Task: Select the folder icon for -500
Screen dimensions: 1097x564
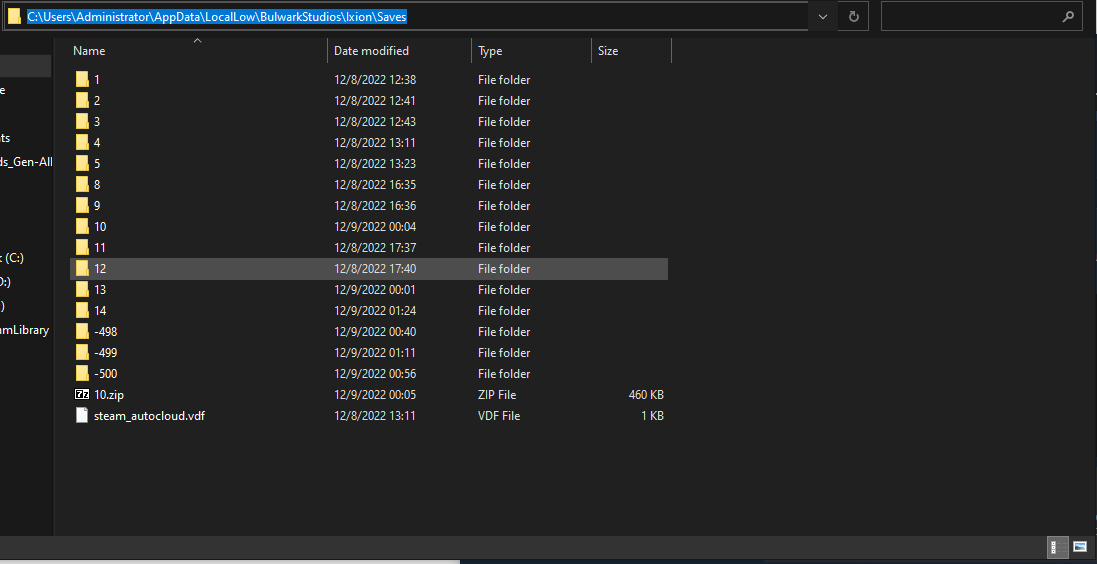Action: (82, 374)
